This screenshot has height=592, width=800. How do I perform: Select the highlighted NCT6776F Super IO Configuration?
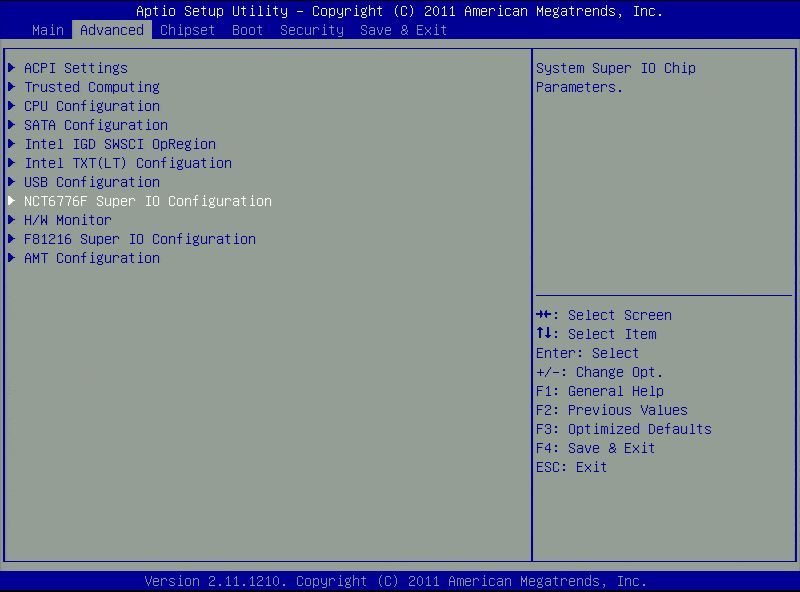pyautogui.click(x=148, y=201)
